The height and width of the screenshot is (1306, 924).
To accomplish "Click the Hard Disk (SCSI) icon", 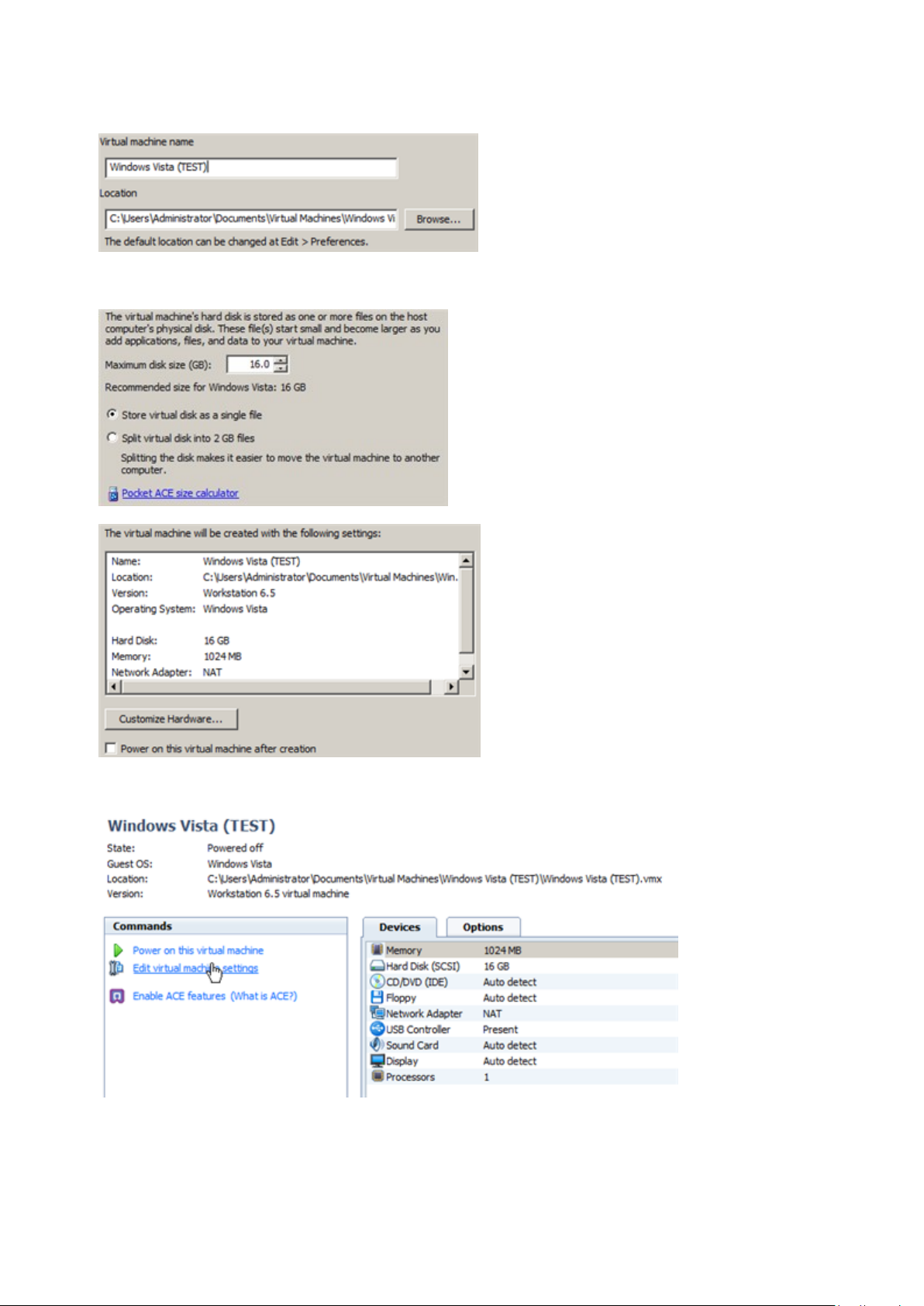I will [378, 967].
